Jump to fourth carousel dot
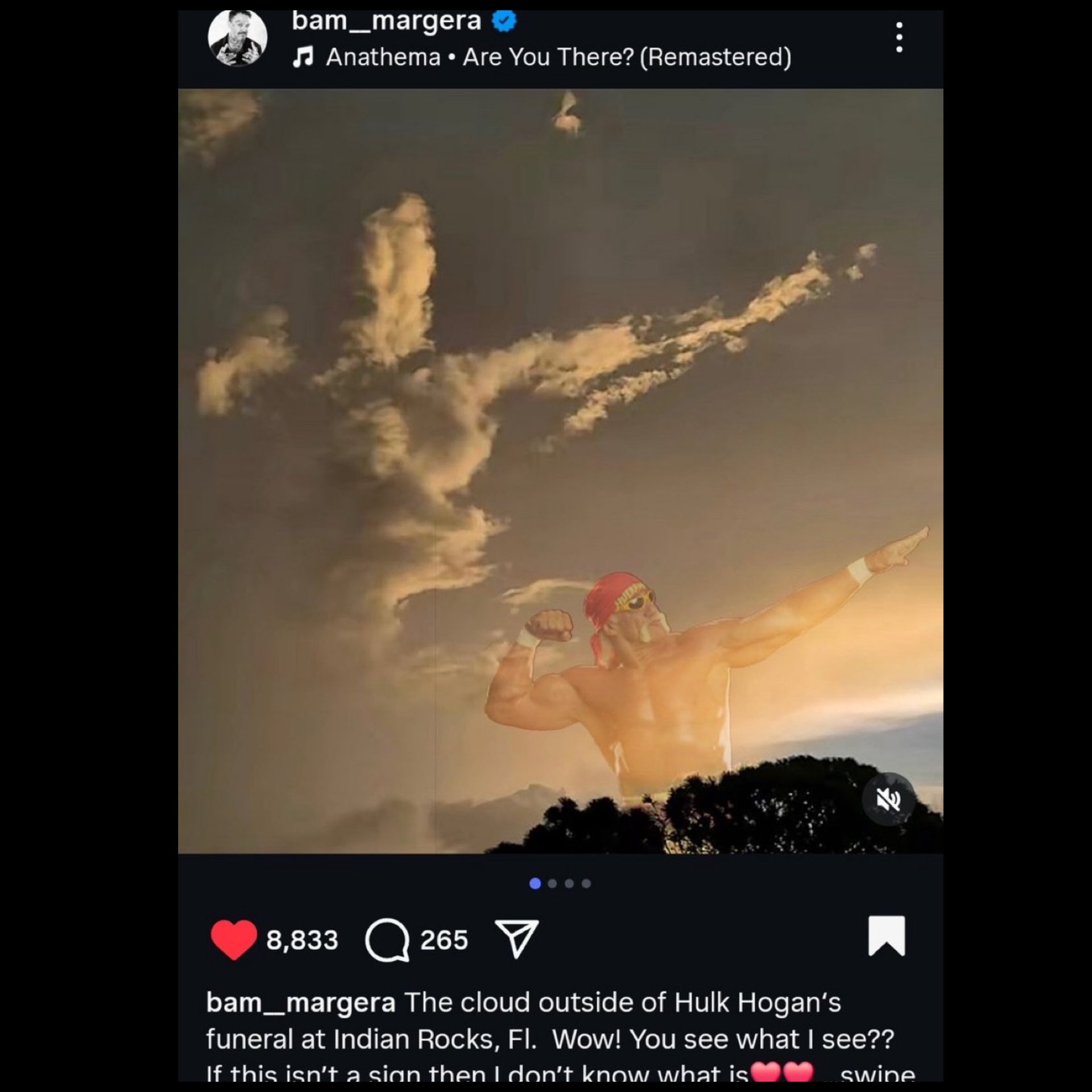Image resolution: width=1092 pixels, height=1092 pixels. pos(586,883)
